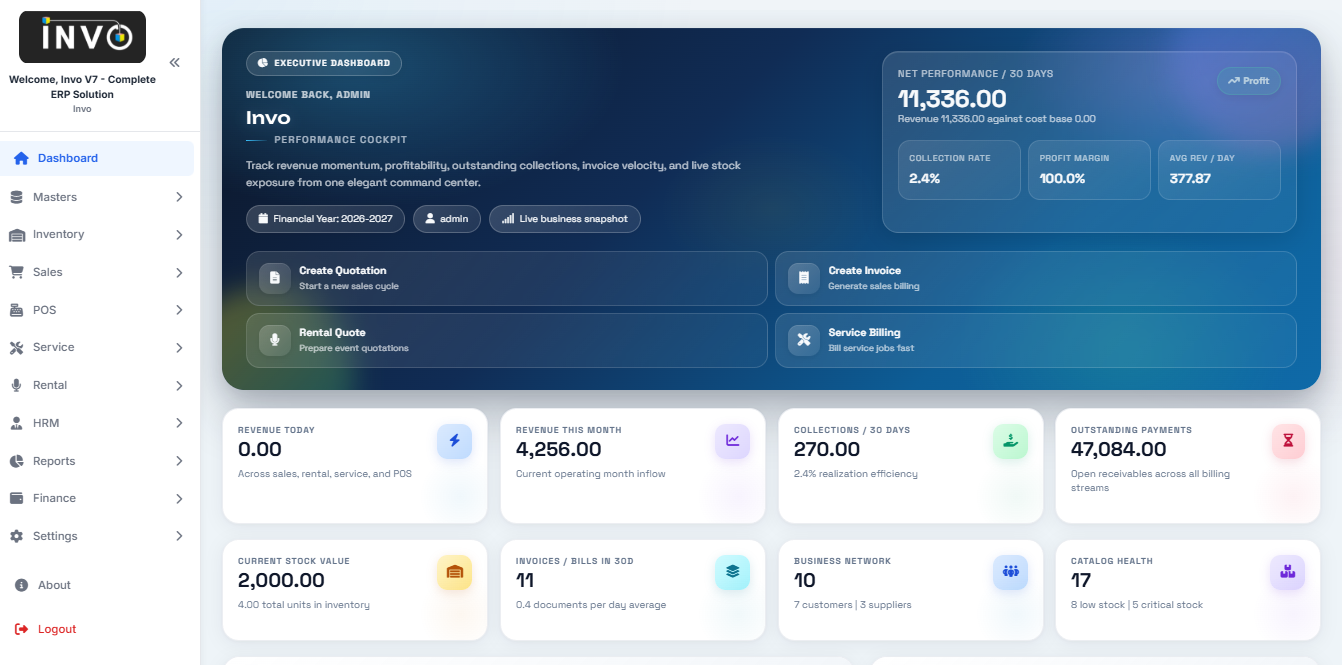The width and height of the screenshot is (1342, 665).
Task: Open the Dashboard menu item
Action: (x=98, y=158)
